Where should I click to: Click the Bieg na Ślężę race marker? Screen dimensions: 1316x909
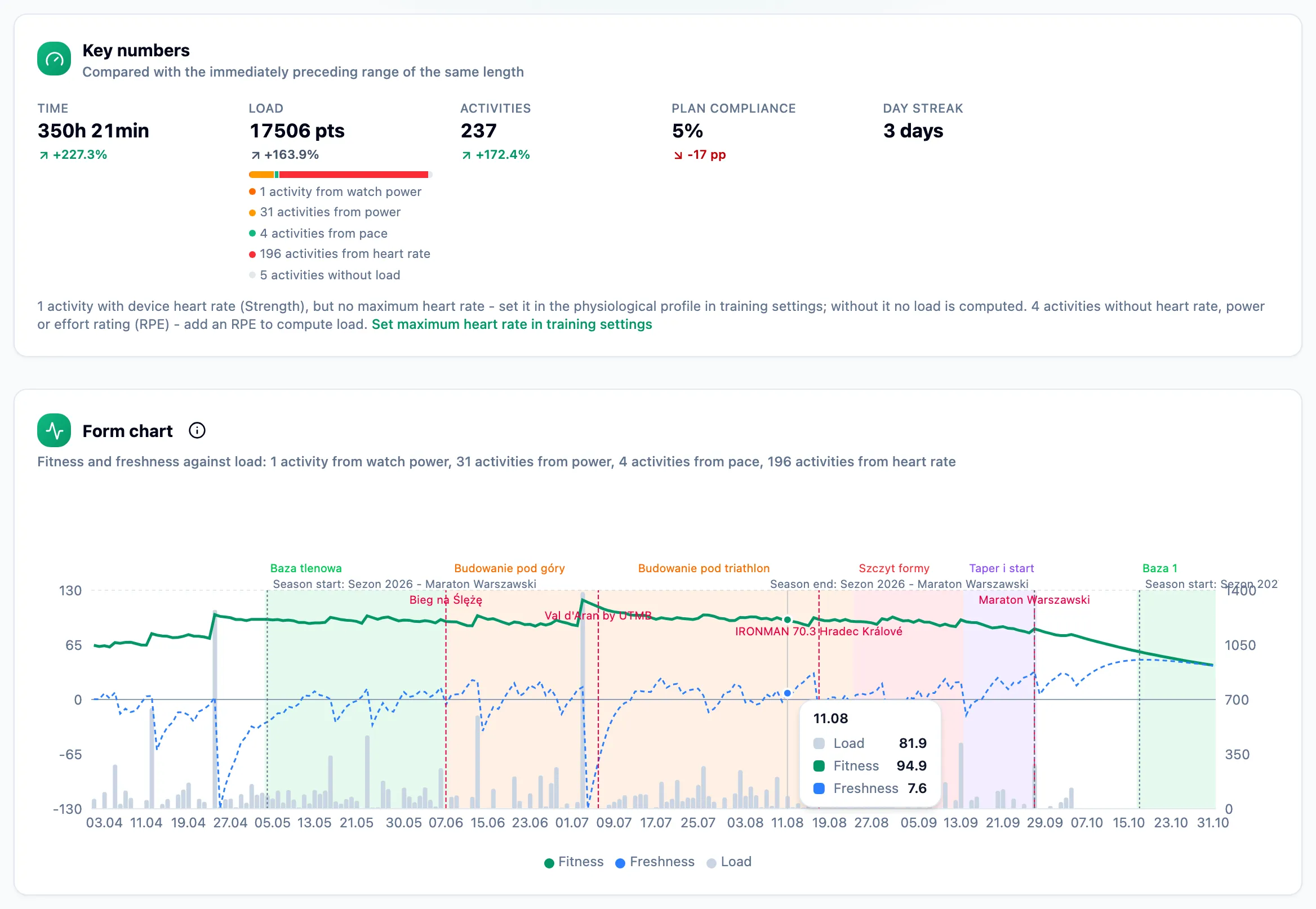click(446, 600)
